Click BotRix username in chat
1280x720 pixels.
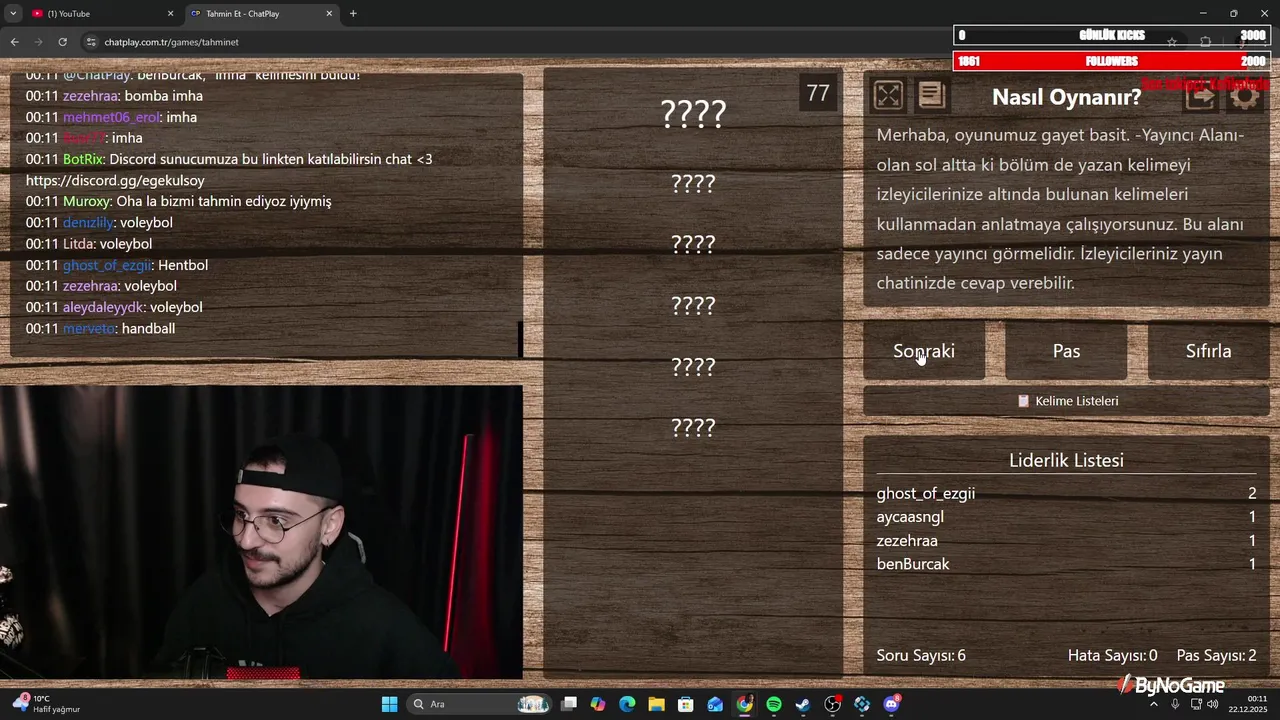coord(83,159)
